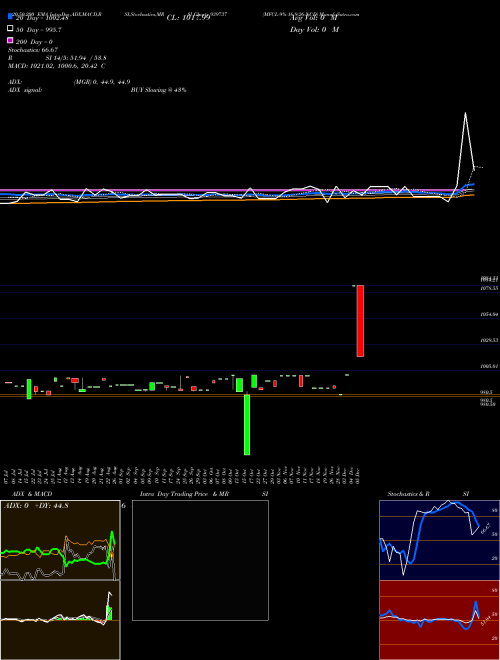Click the green ADX line peak
This screenshot has height=660, width=500.
pos(112,532)
